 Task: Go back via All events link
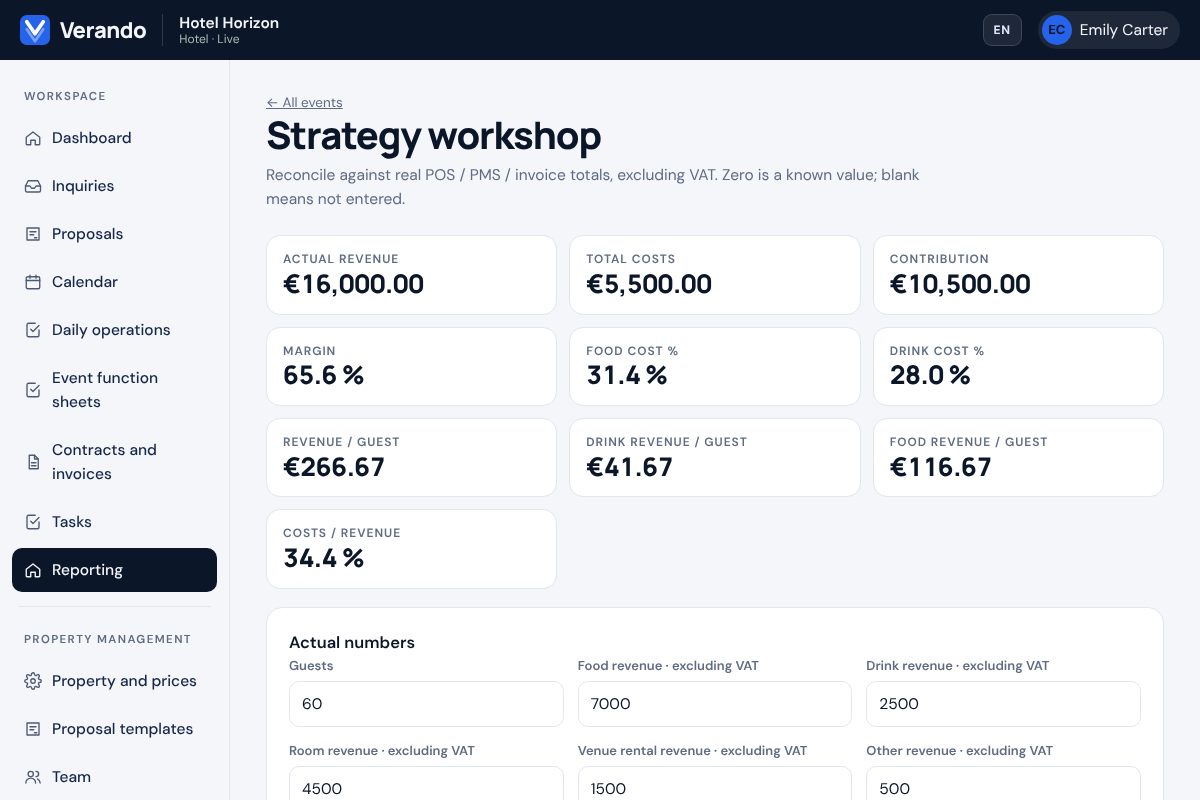click(304, 102)
